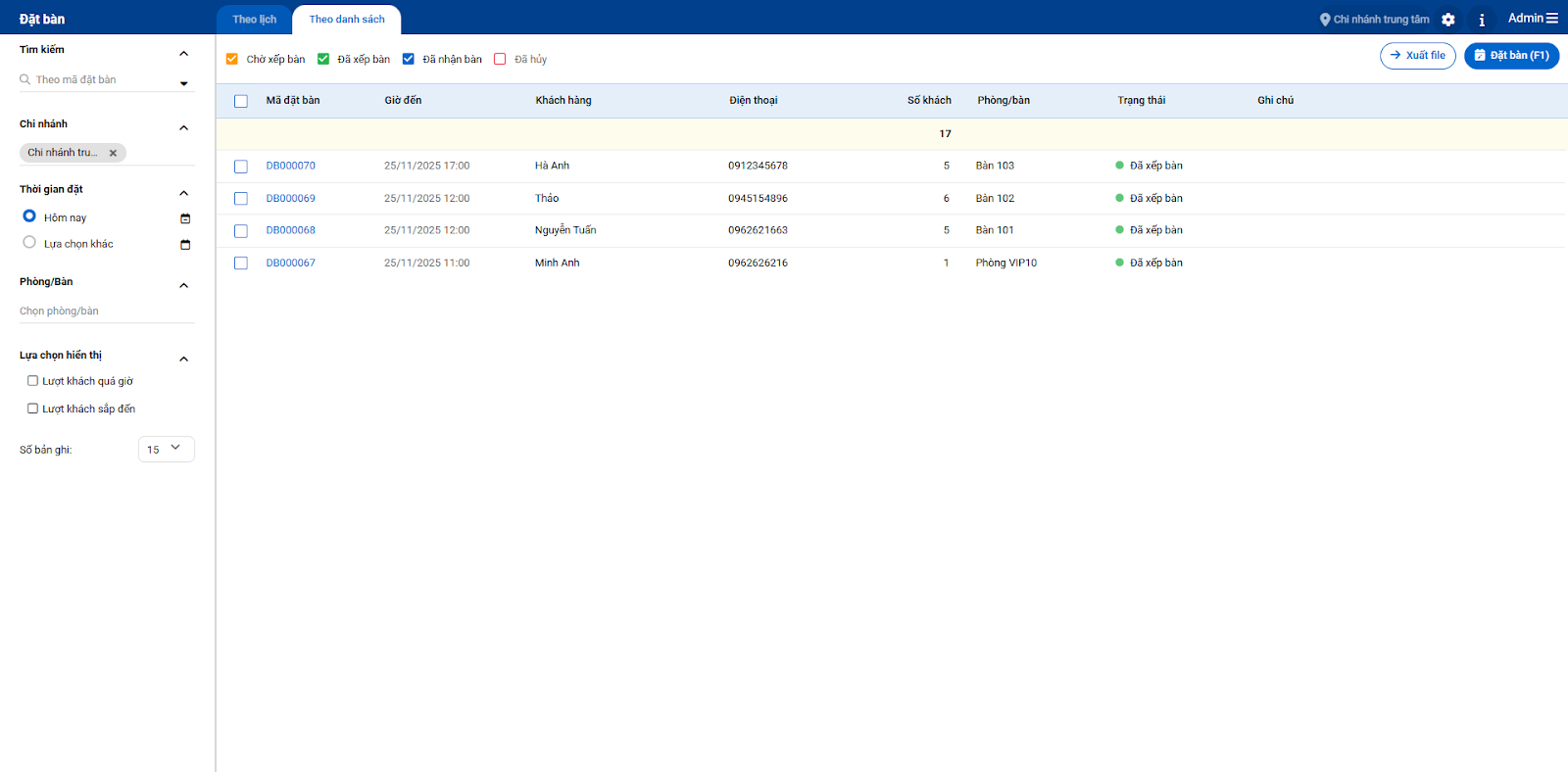Screen dimensions: 1568x772
Task: Click search magnifier icon in Tìm kiếm
Action: pyautogui.click(x=25, y=79)
